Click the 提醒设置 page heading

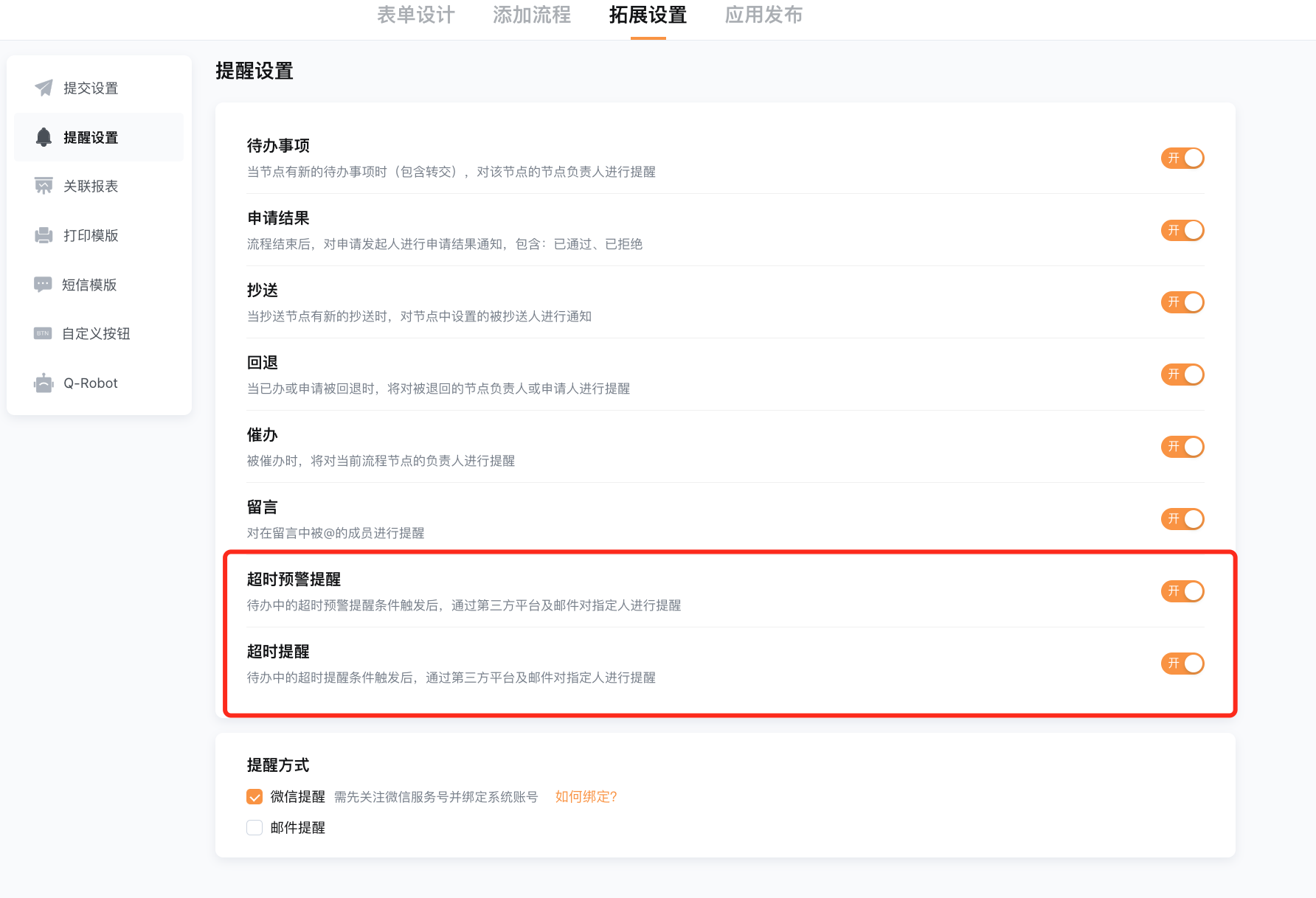[254, 71]
